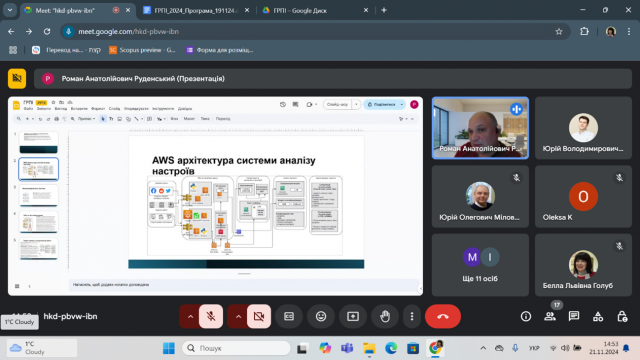
Task: Open more options three-dot menu in Meet
Action: coord(412,316)
